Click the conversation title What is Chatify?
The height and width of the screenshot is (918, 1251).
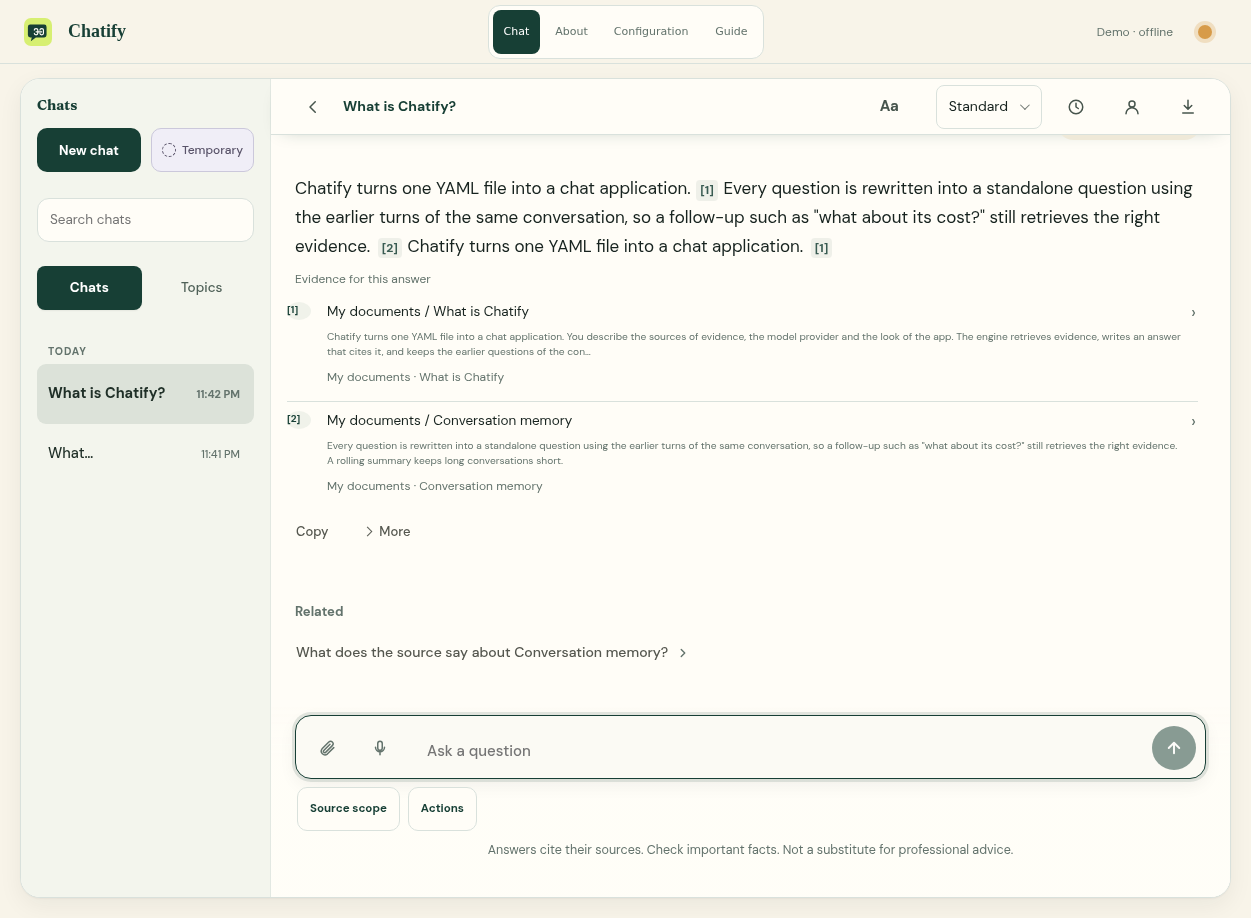[399, 107]
